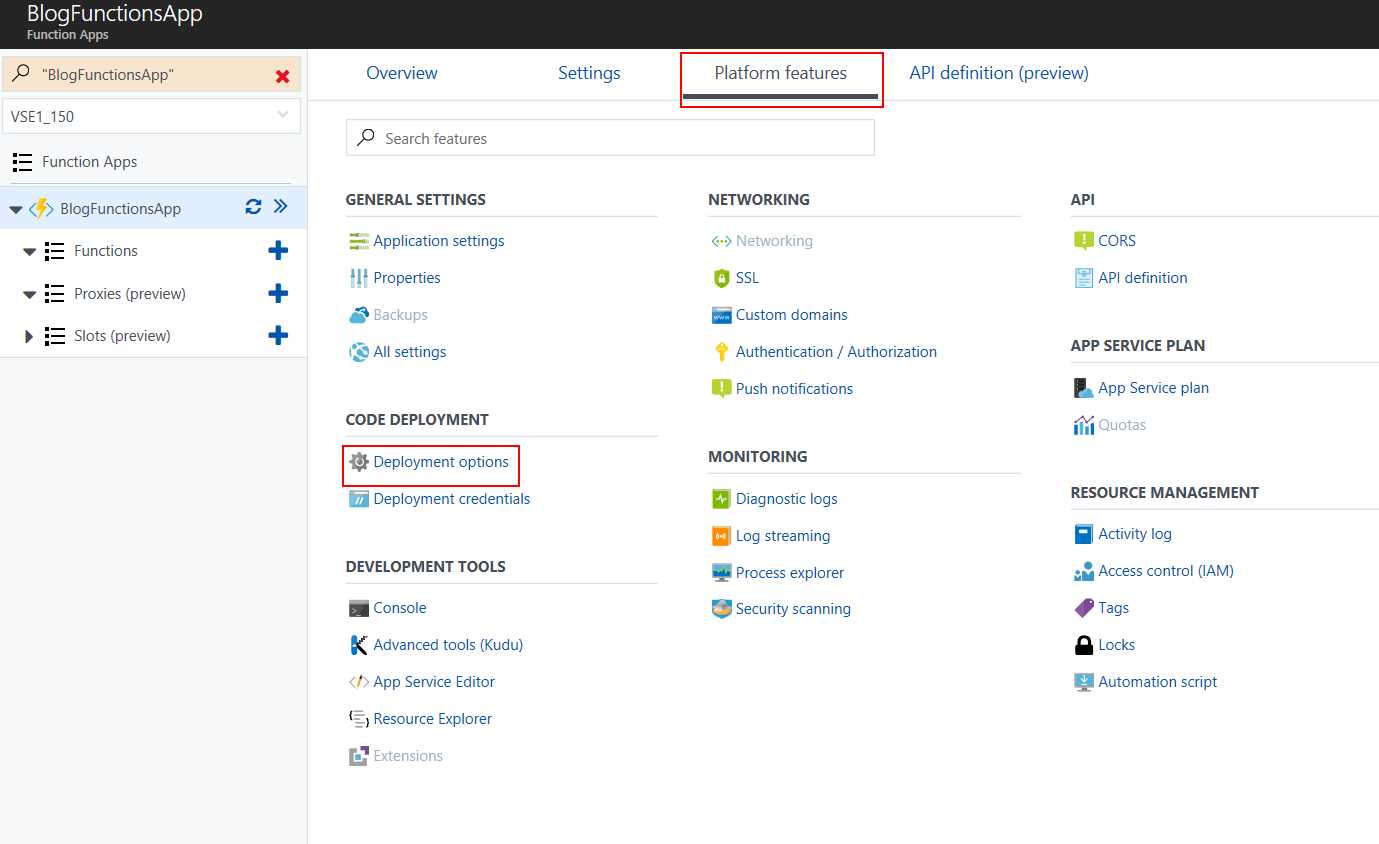
Task: Open Process explorer
Action: (x=789, y=572)
